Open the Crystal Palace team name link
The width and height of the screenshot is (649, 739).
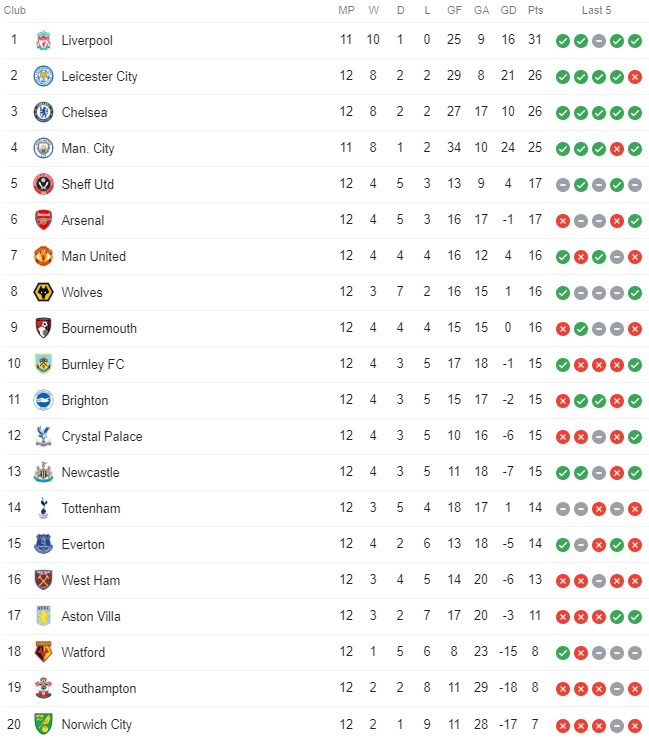click(x=102, y=436)
